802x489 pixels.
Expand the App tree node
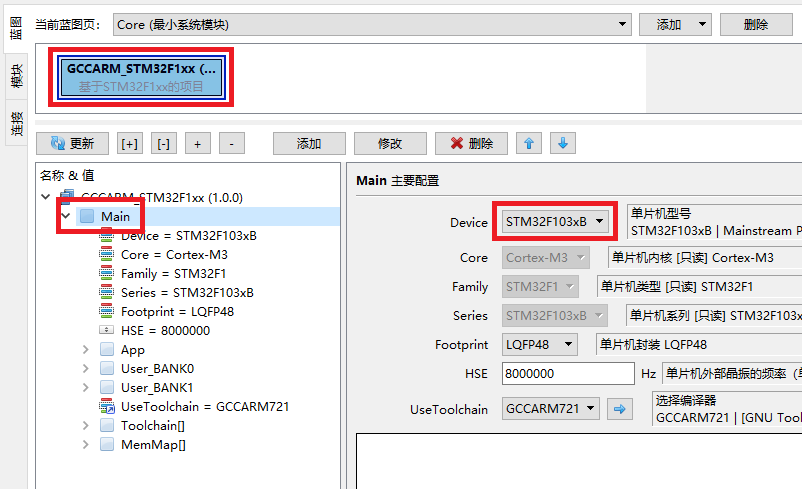point(85,350)
